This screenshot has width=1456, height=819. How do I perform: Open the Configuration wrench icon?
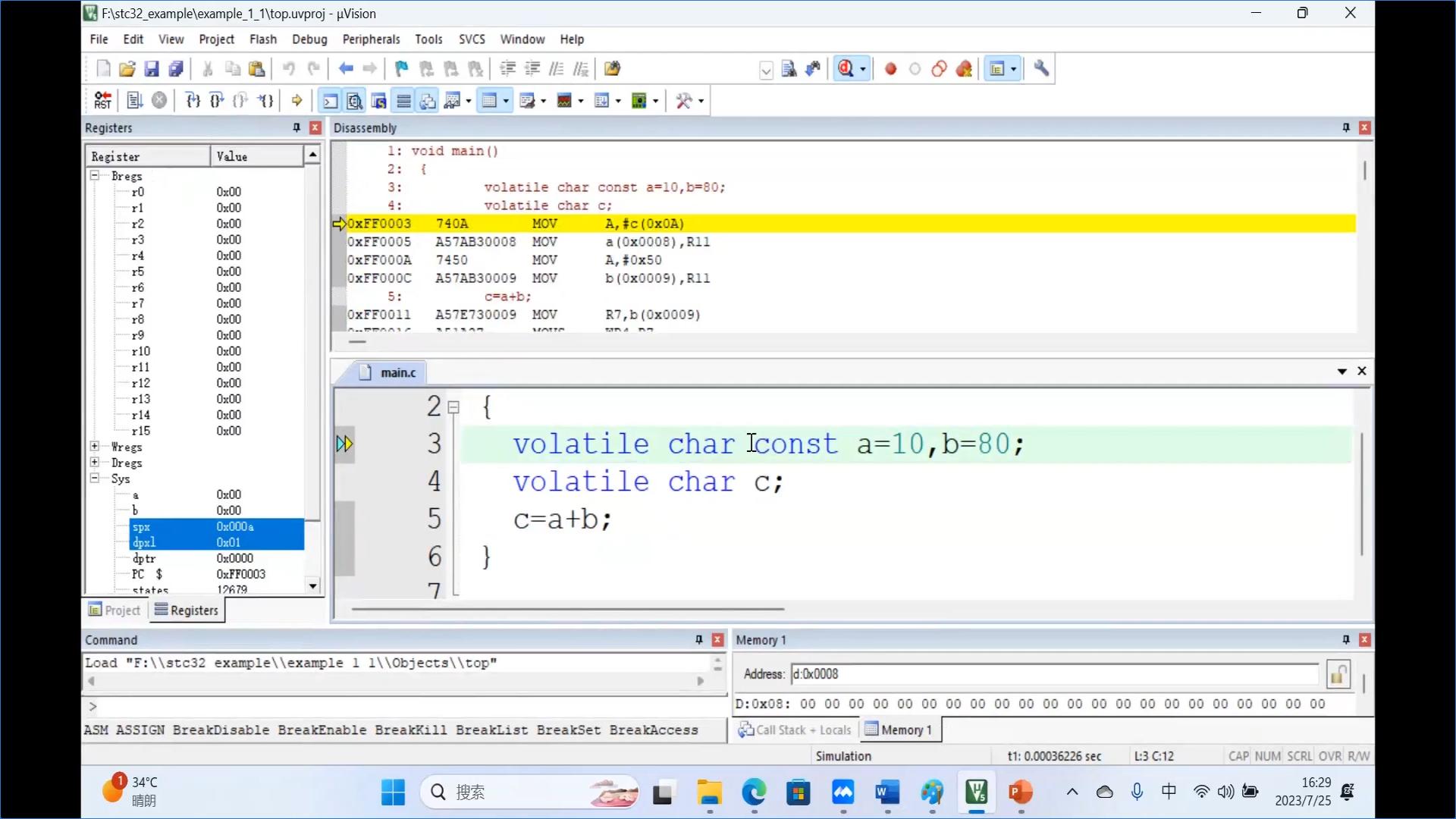click(1041, 69)
